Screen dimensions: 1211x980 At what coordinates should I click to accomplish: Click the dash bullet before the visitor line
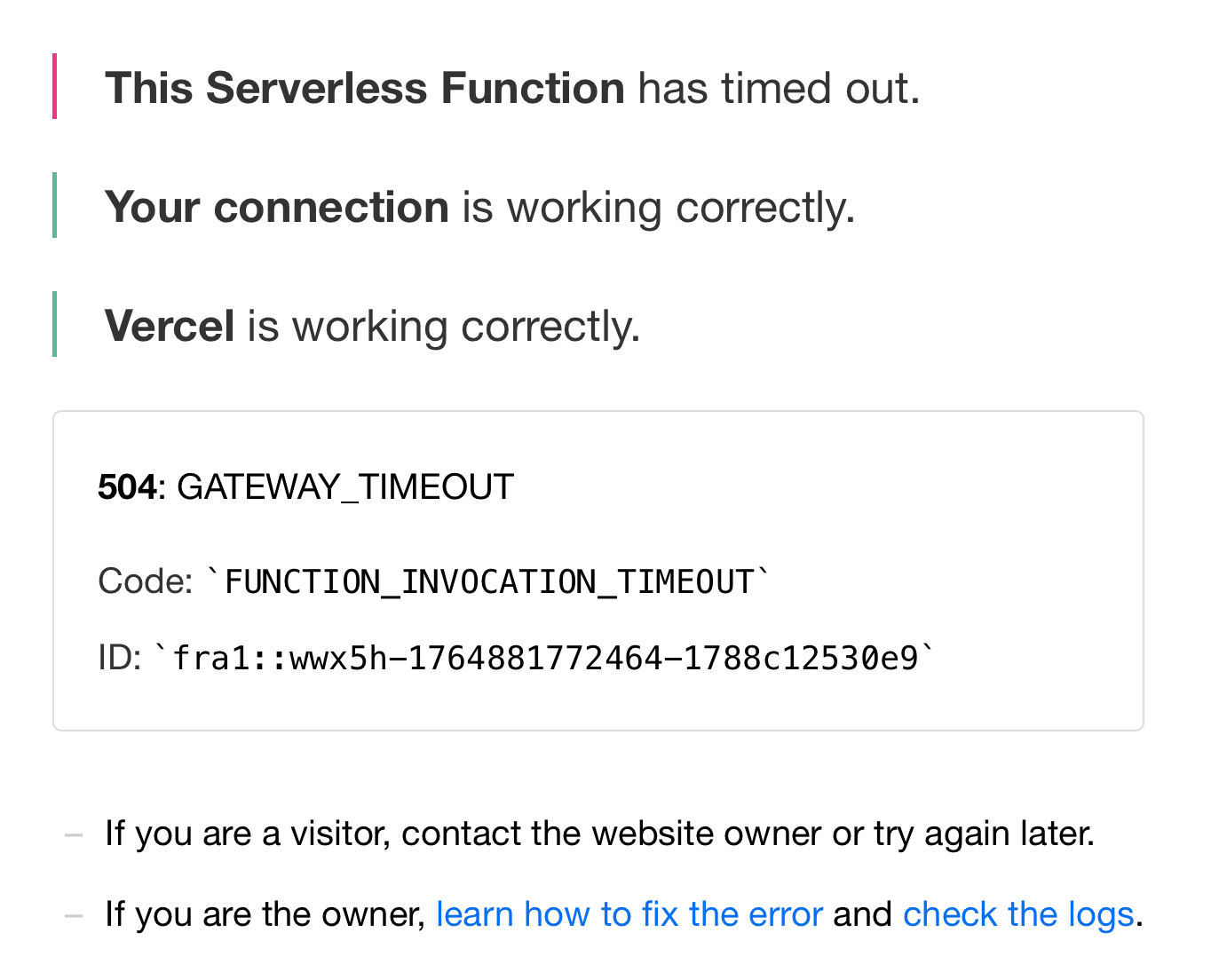(x=74, y=834)
